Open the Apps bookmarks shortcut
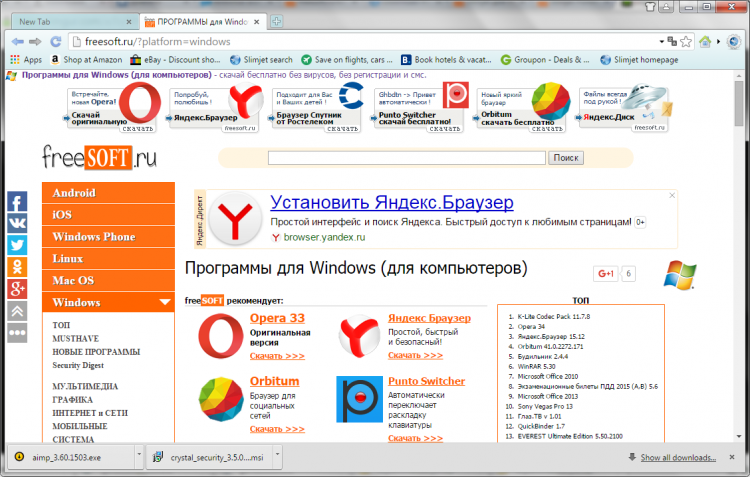Screen dimensions: 750x477 pos(26,60)
